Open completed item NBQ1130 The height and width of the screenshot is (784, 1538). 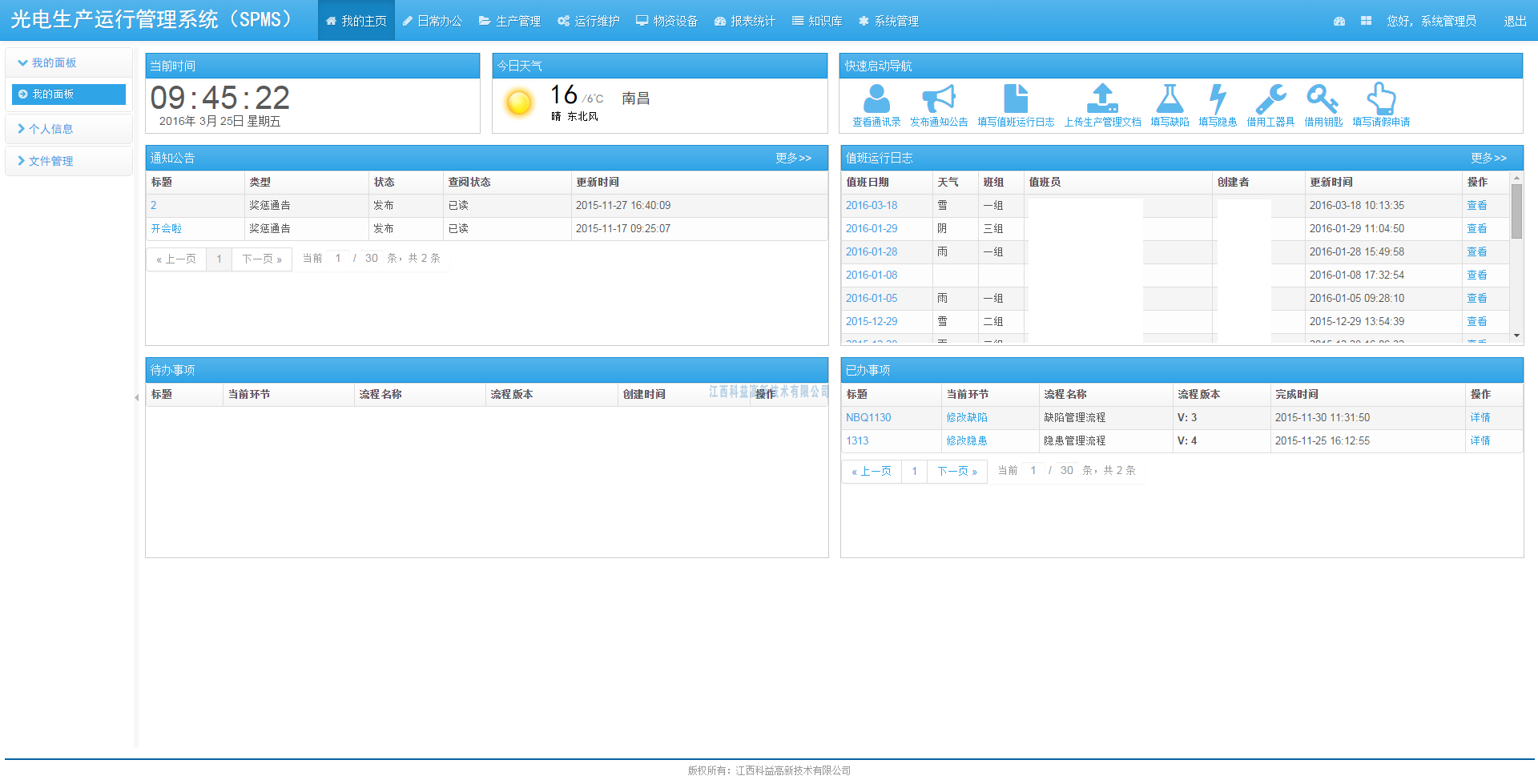pyautogui.click(x=868, y=417)
